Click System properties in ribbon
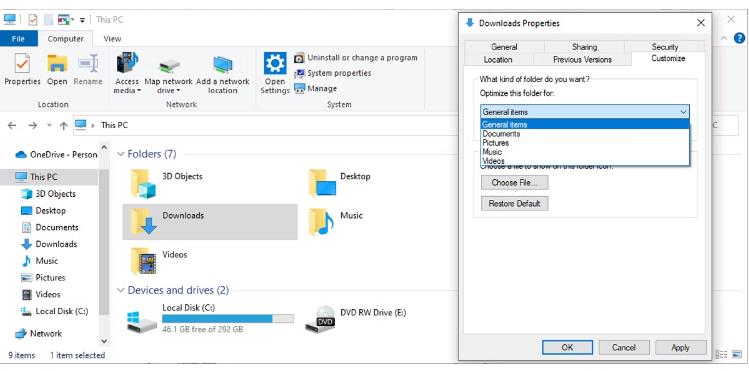This screenshot has width=749, height=371. [x=332, y=73]
